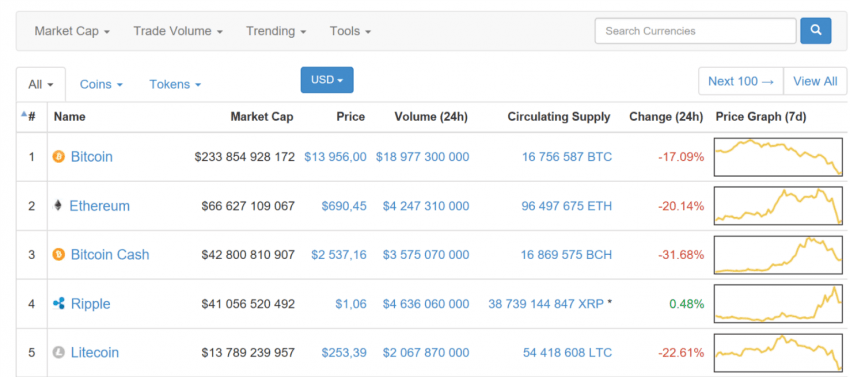Expand the Trade Volume menu
The image size is (850, 377).
coord(178,31)
